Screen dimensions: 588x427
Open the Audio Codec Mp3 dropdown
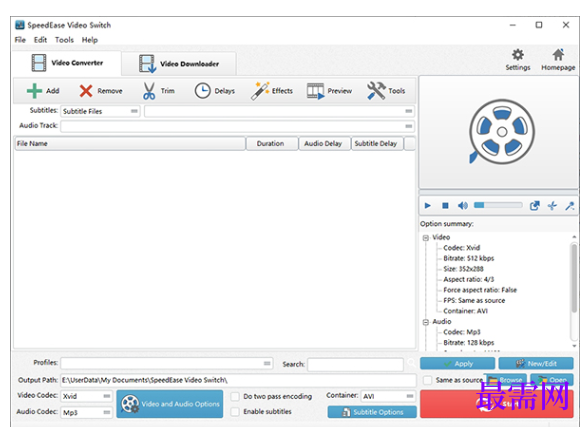87,412
